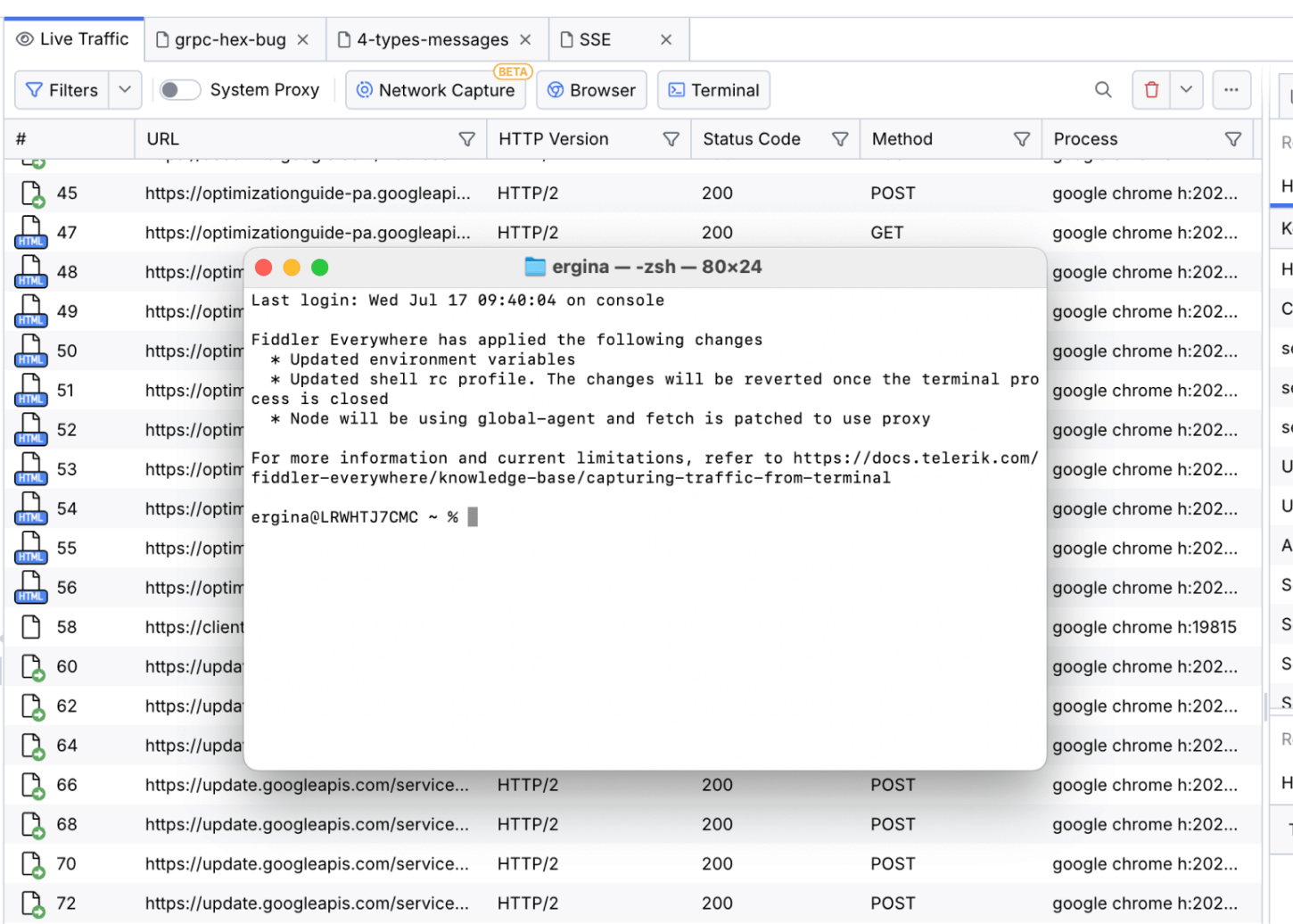
Task: Click the search magnifier icon
Action: [x=1103, y=90]
